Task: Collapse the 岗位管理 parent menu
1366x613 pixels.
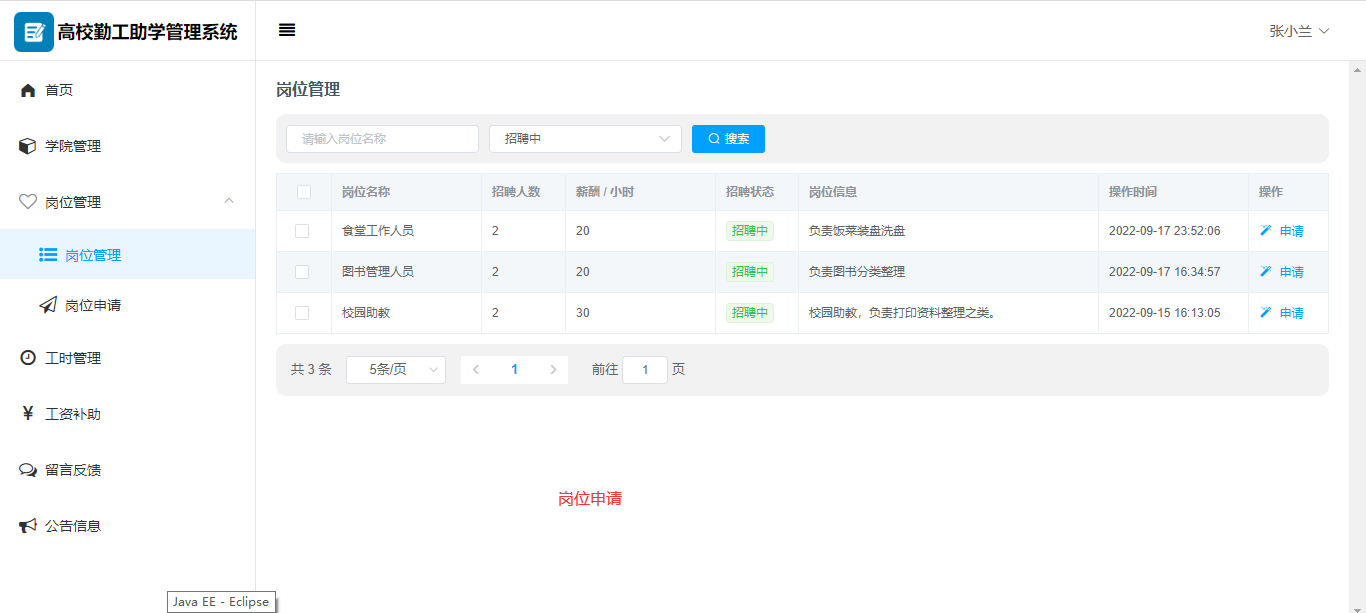Action: [x=127, y=202]
